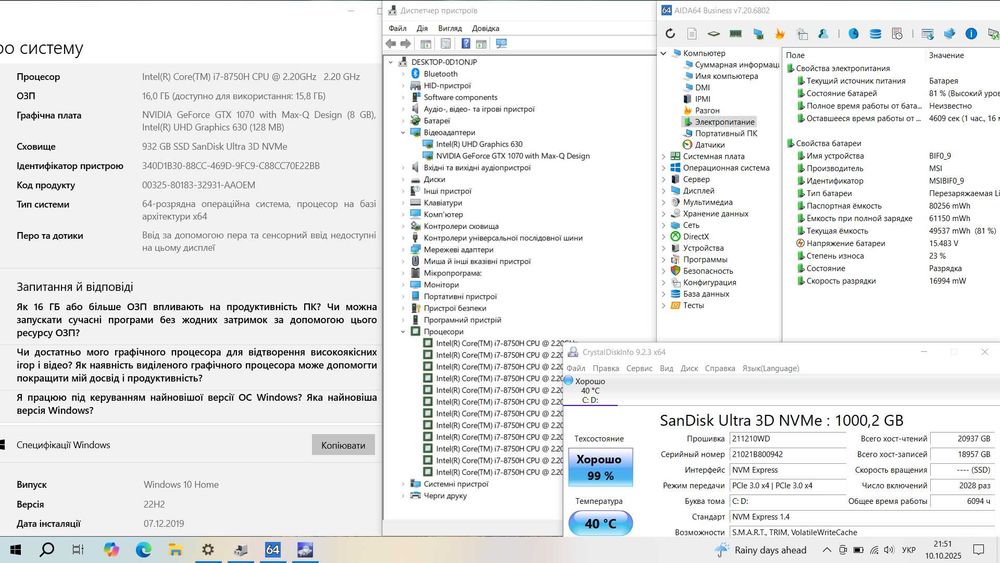
Task: Expand the Bluetooth device category
Action: 403,74
